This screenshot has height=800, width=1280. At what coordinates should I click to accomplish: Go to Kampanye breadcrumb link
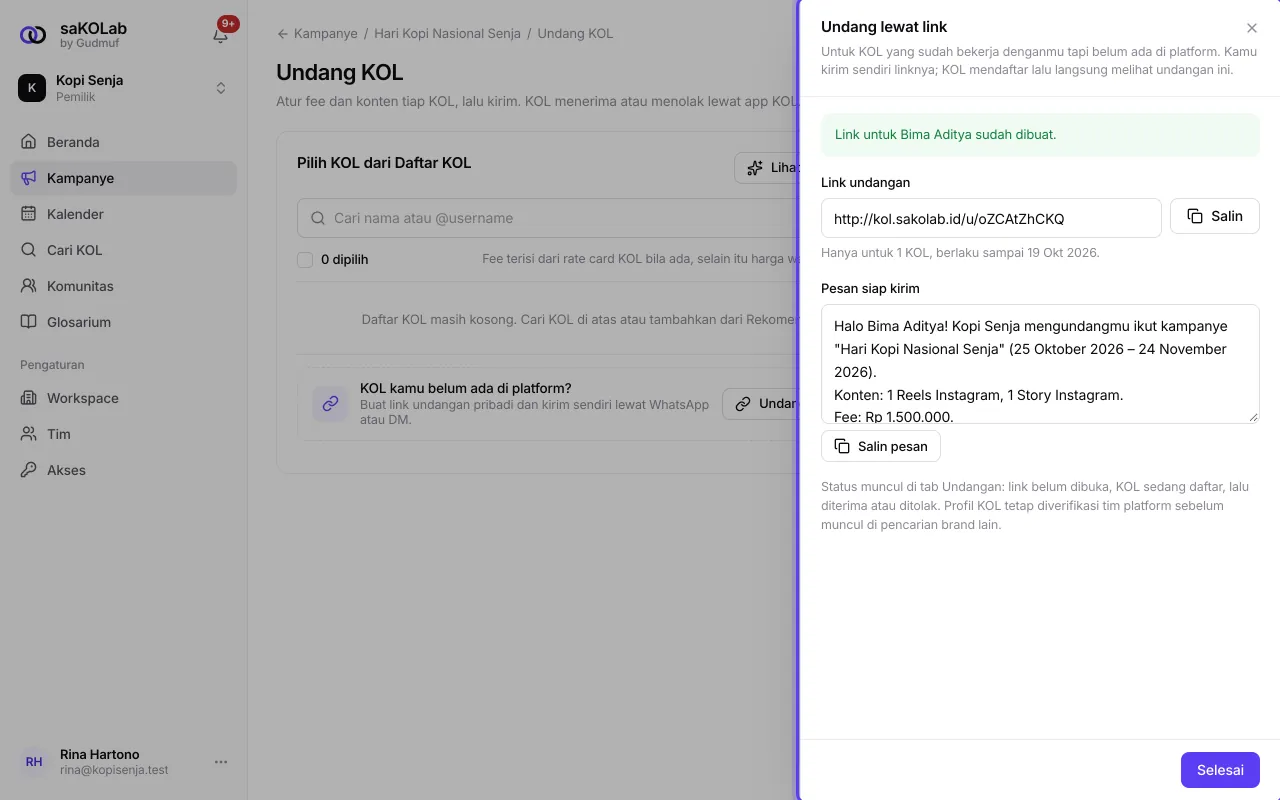(326, 34)
